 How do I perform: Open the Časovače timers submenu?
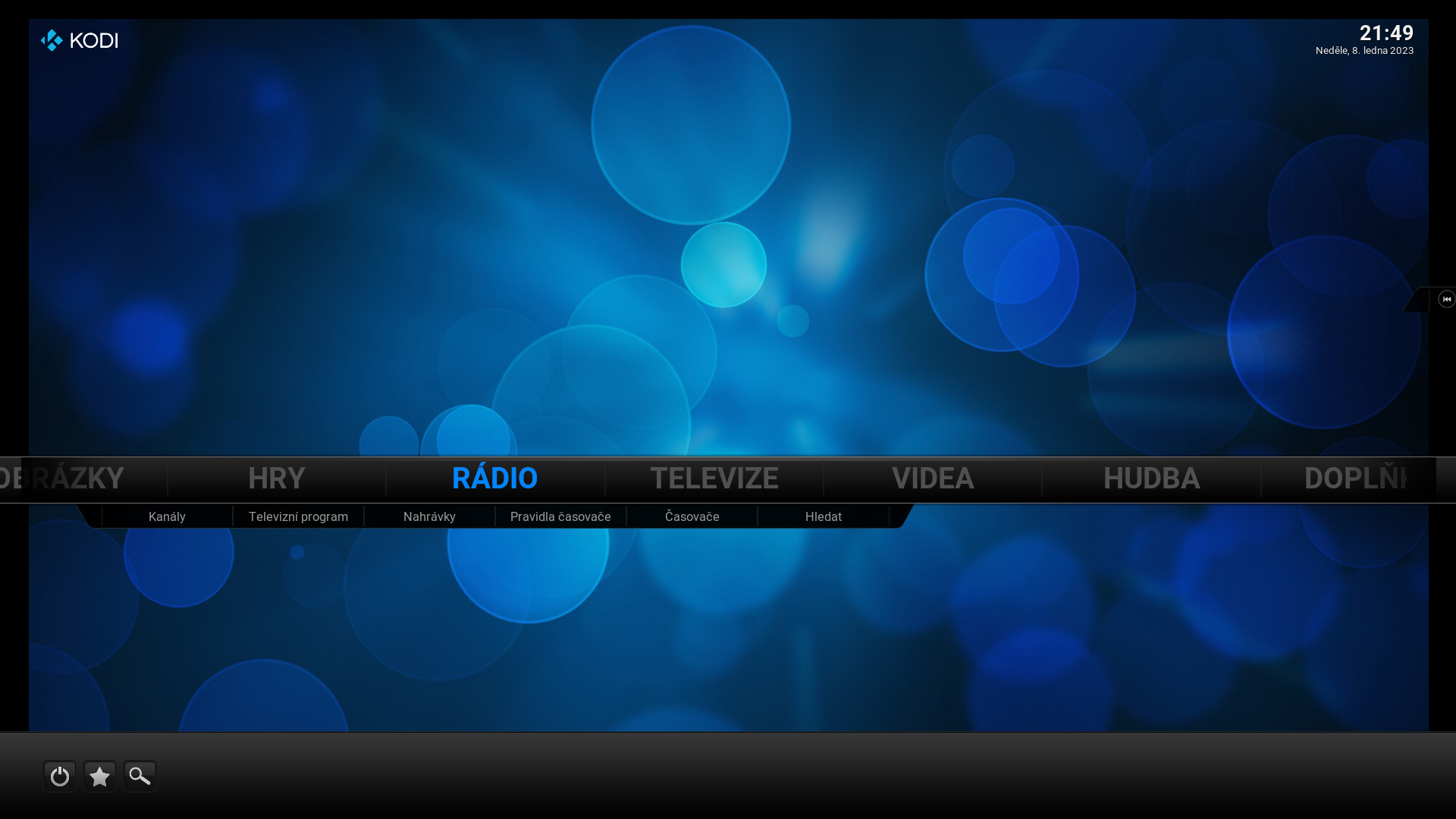click(692, 516)
